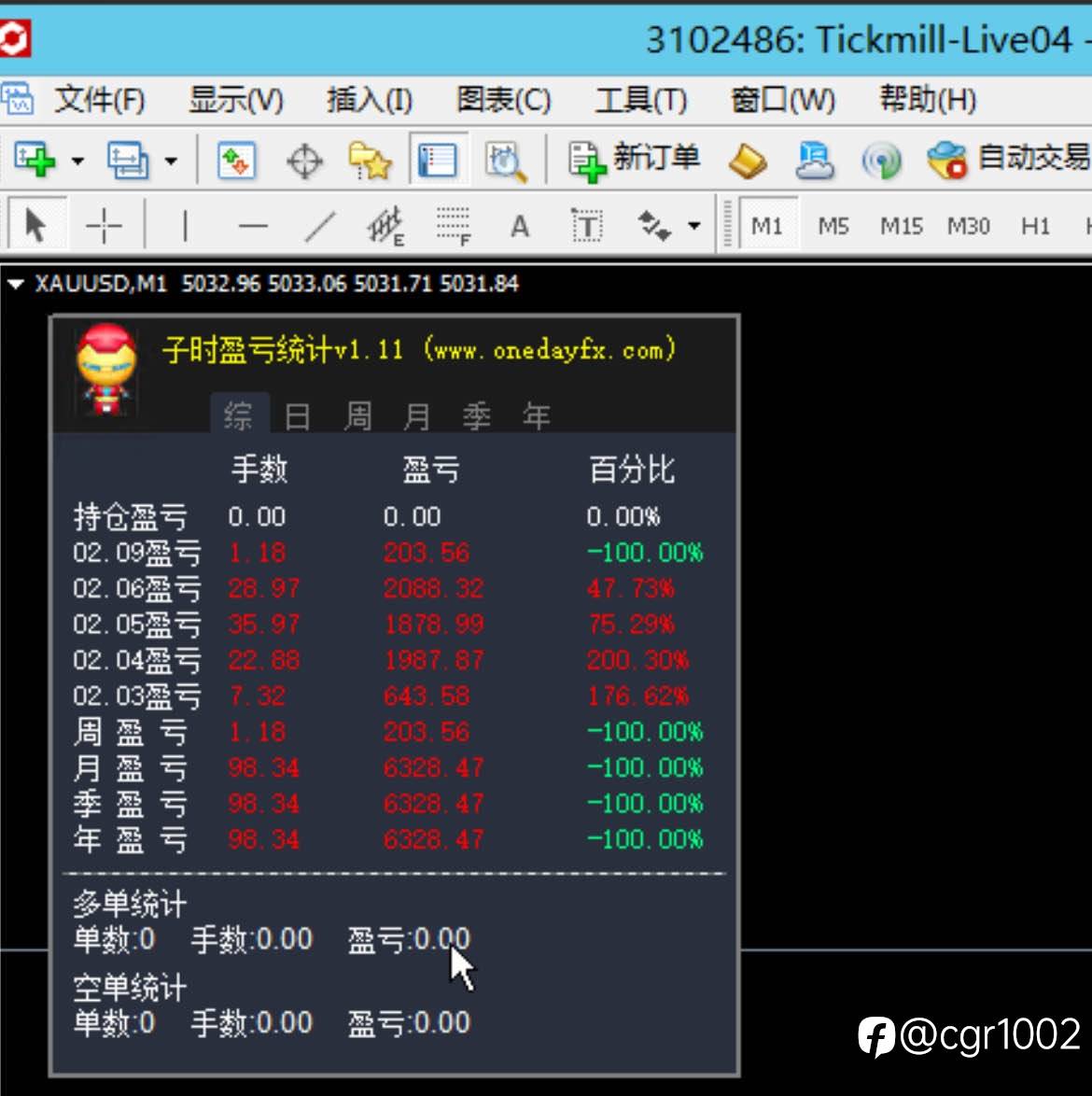The image size is (1092, 1096).
Task: Select the 日 tab in the panel
Action: pos(298,416)
